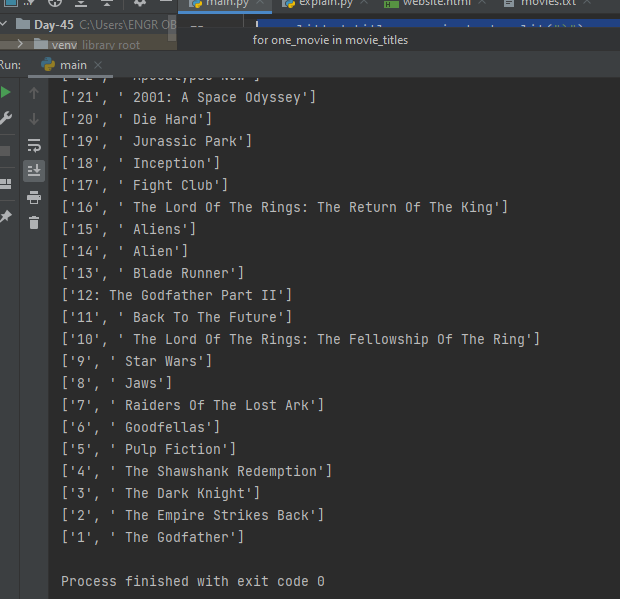Image resolution: width=620 pixels, height=599 pixels.
Task: Expand the venv library root folder
Action: click(x=20, y=44)
